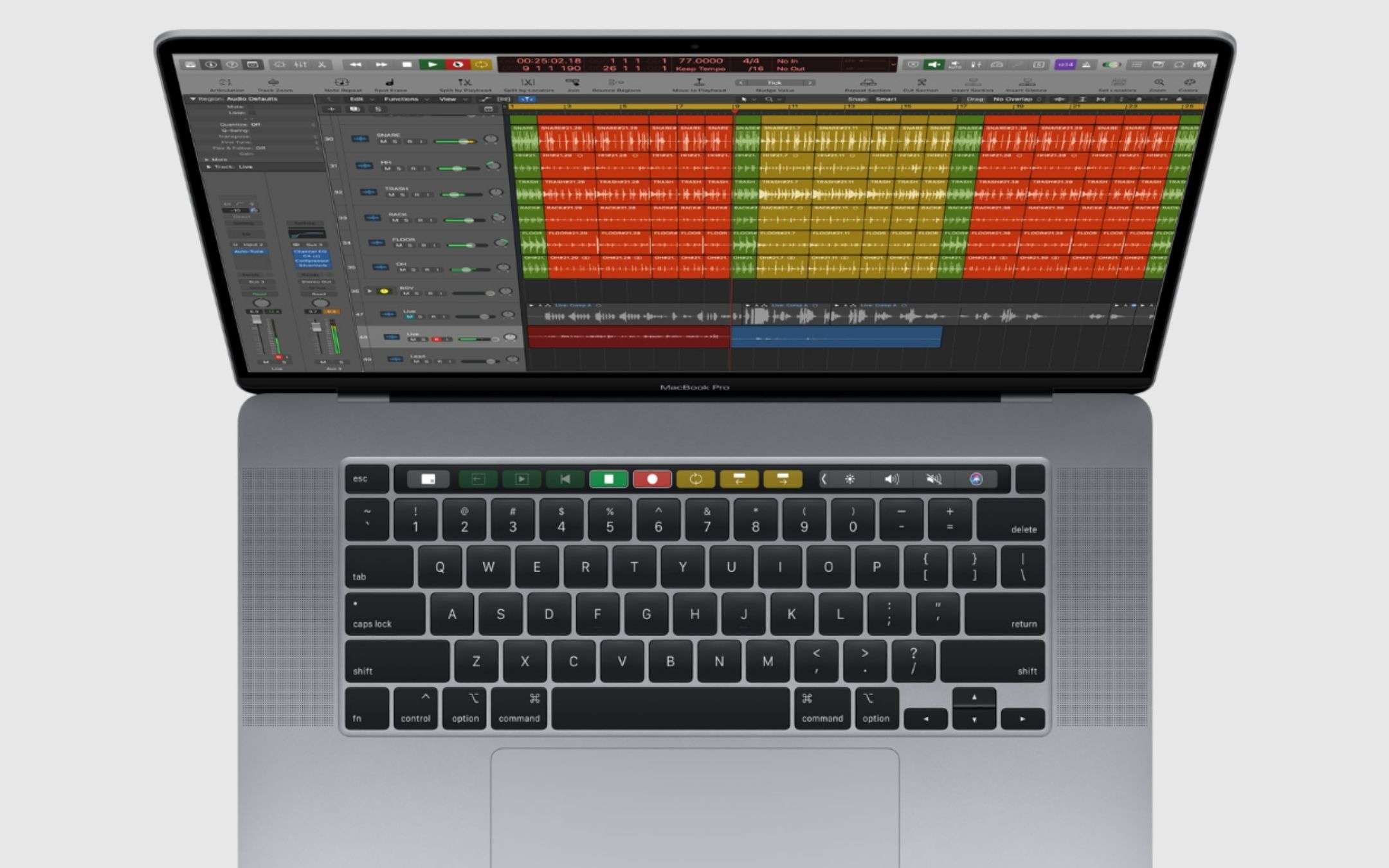Click the add track plus button
This screenshot has width=1389, height=868.
pyautogui.click(x=331, y=109)
